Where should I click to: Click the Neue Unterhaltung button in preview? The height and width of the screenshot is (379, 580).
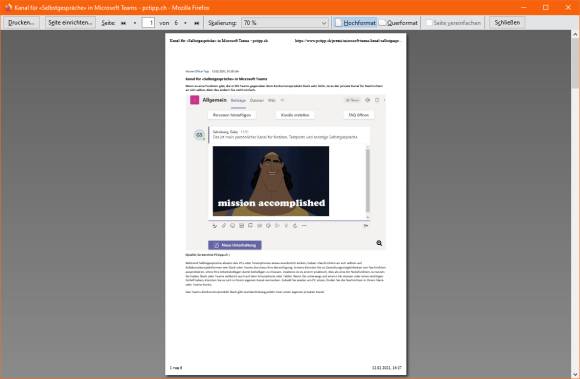pyautogui.click(x=235, y=245)
